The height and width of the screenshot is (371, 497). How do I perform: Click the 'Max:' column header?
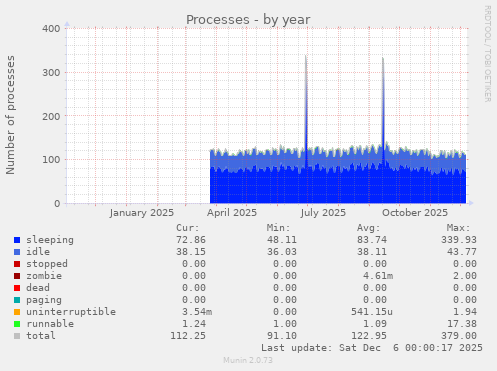[x=459, y=228]
